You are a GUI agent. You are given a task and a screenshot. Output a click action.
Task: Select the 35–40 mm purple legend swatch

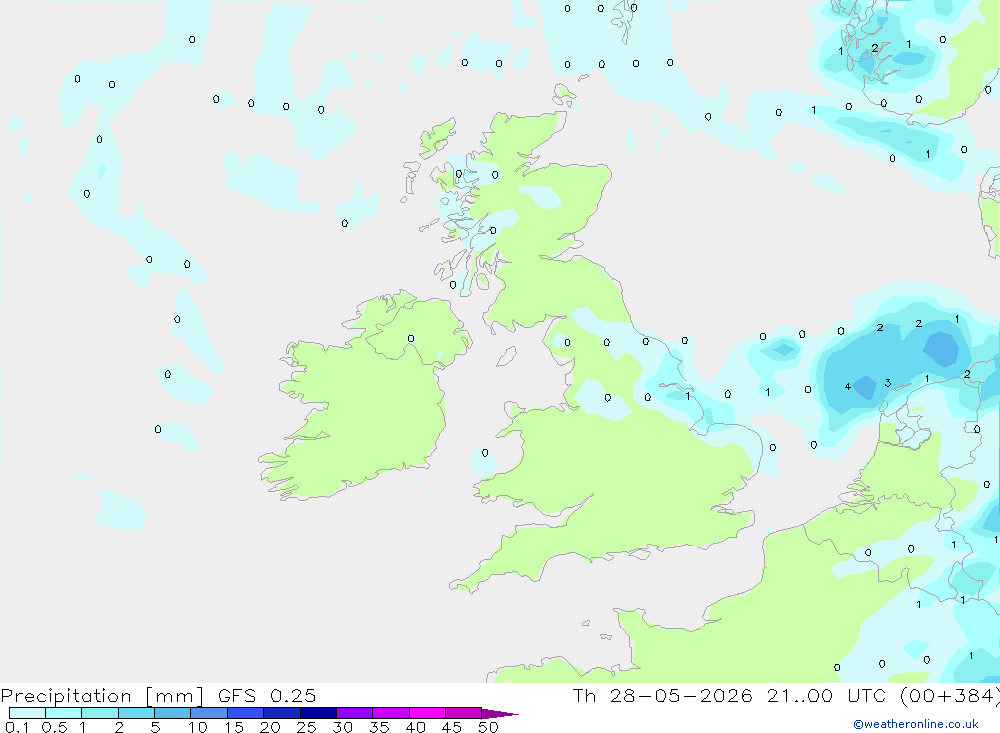(390, 713)
